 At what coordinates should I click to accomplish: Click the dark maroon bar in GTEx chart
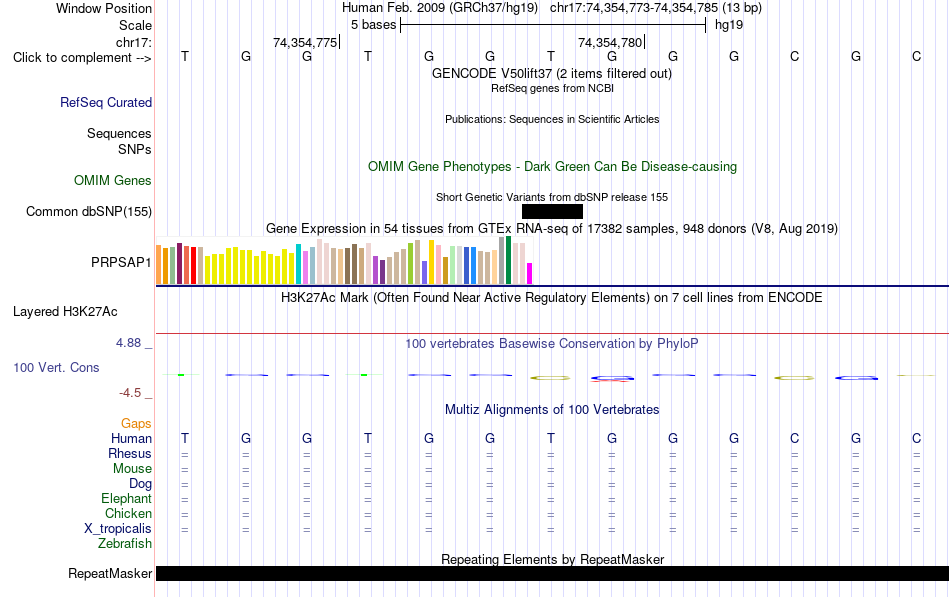[x=179, y=264]
